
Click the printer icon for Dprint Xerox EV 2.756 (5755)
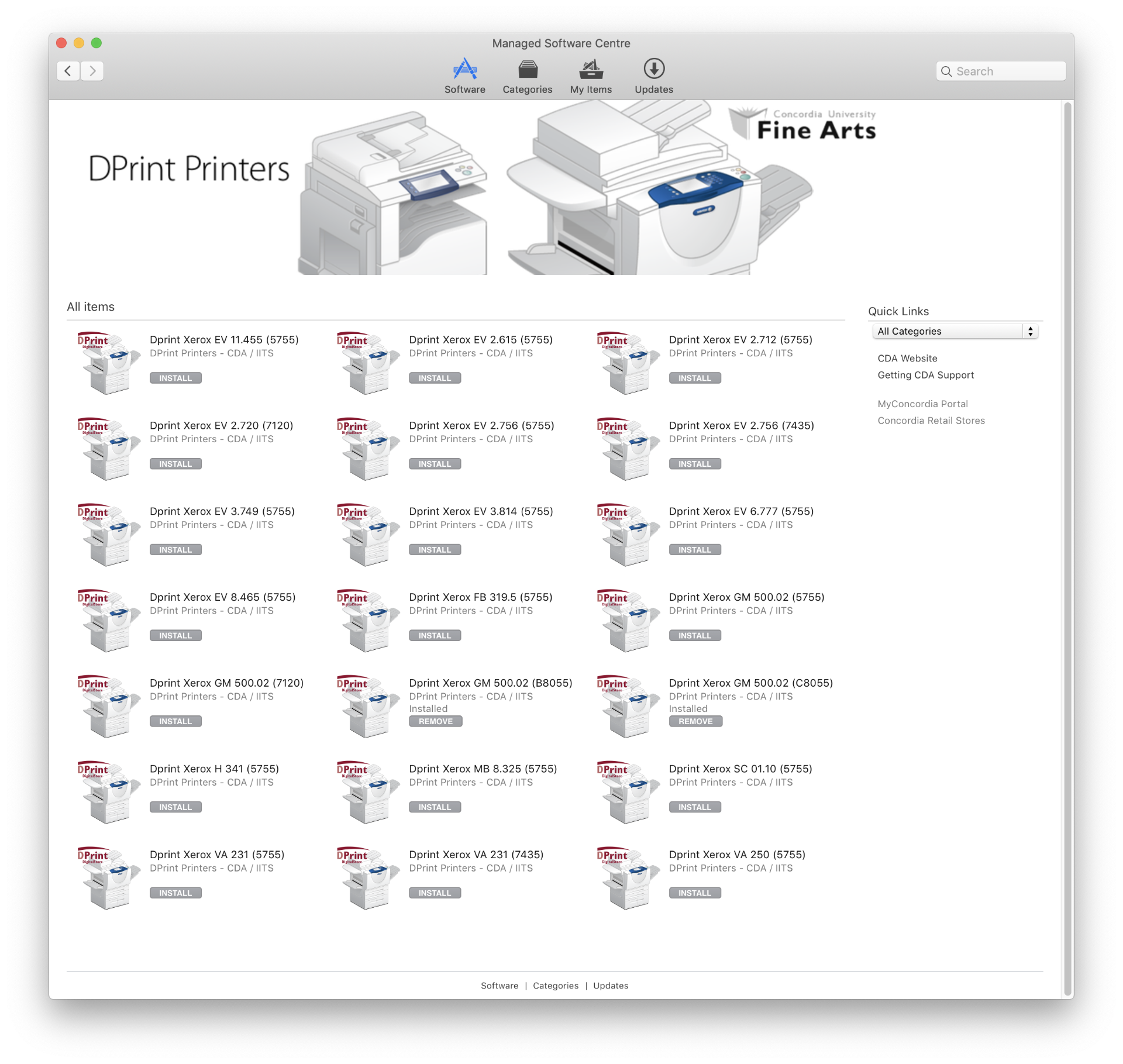368,449
